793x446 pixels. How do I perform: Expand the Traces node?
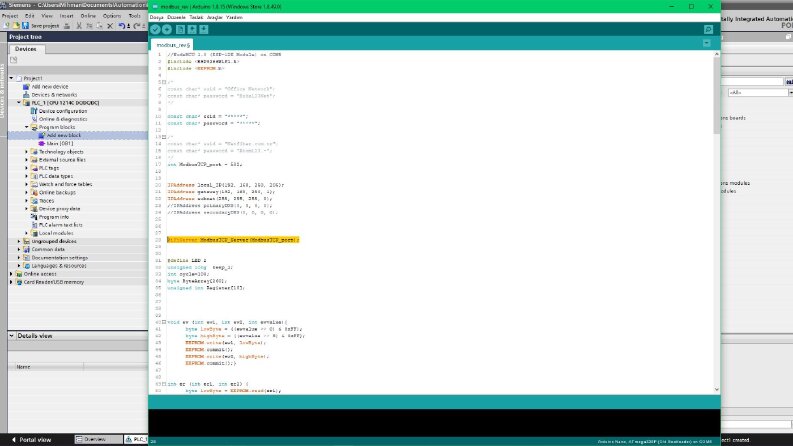pos(27,201)
